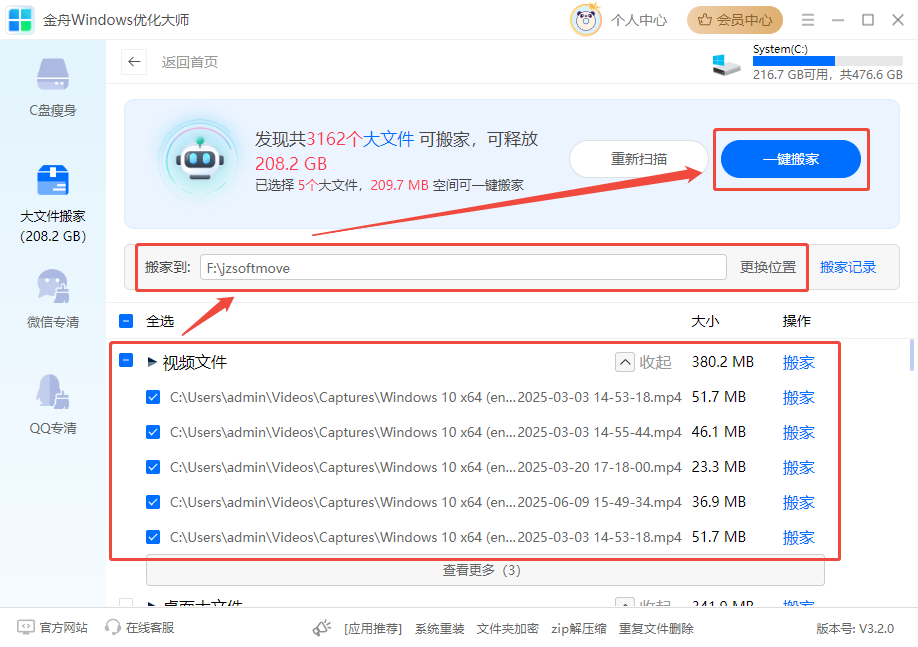Expand 查看更多 (3) files
The width and height of the screenshot is (918, 647).
485,570
